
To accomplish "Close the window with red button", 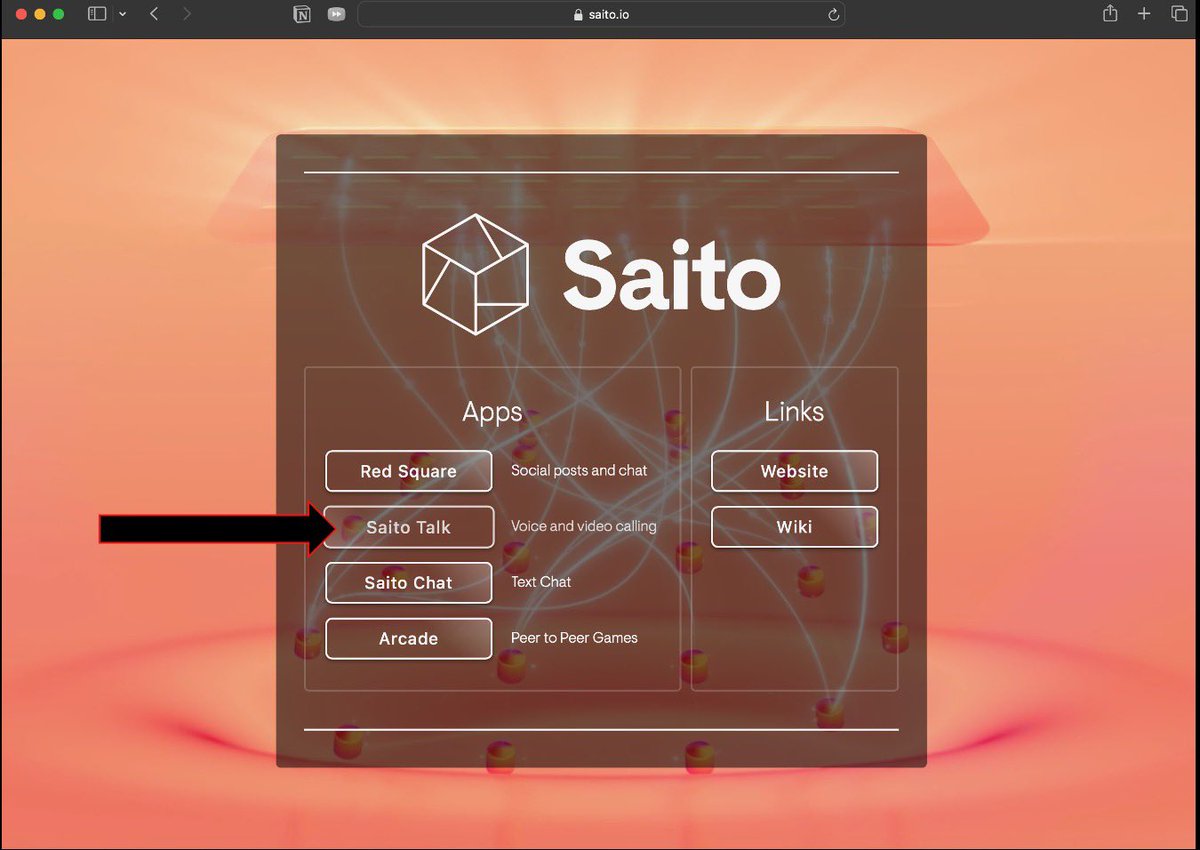I will point(22,14).
